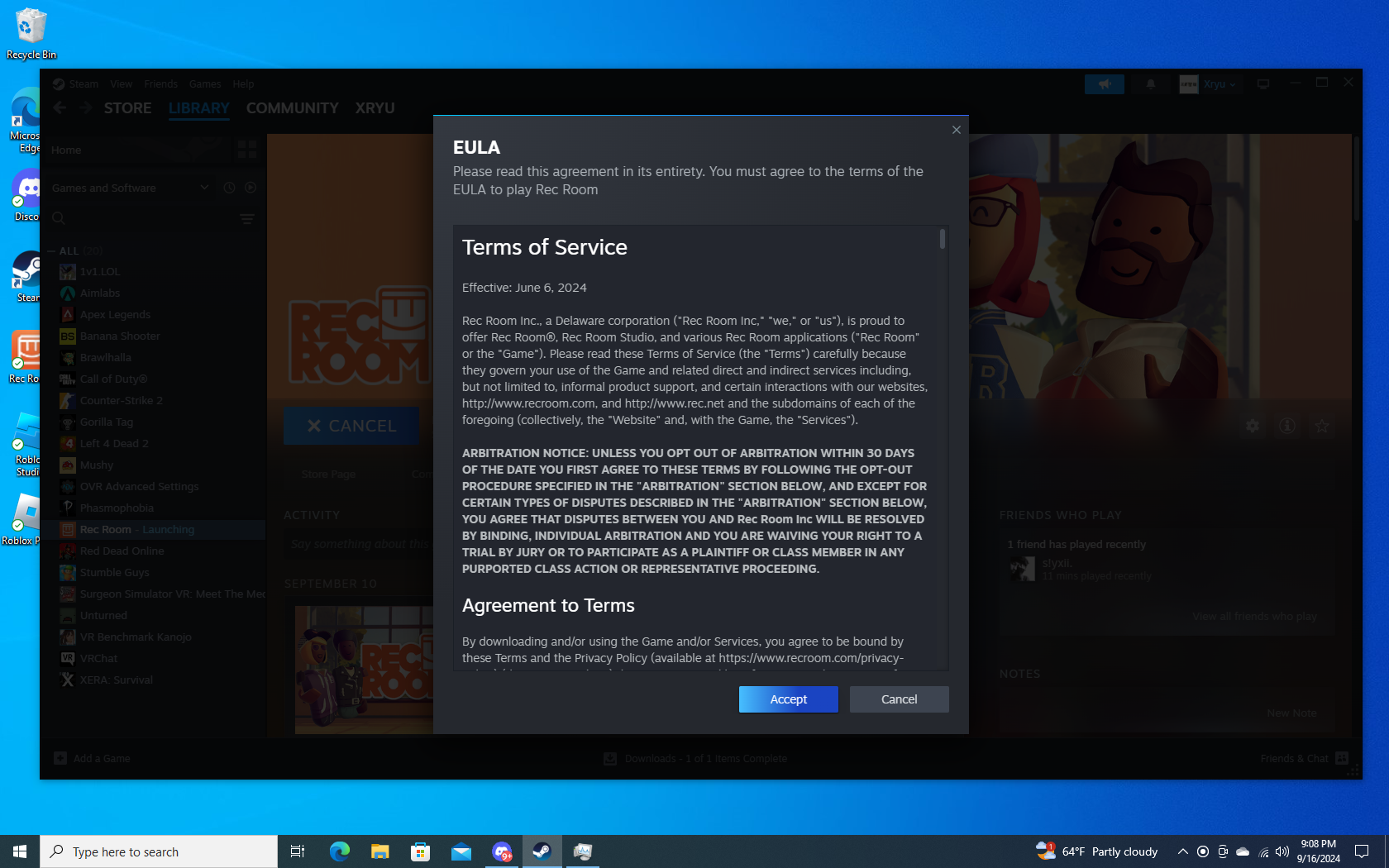The image size is (1389, 868).
Task: Open Rec Room Store Page link
Action: 328,475
